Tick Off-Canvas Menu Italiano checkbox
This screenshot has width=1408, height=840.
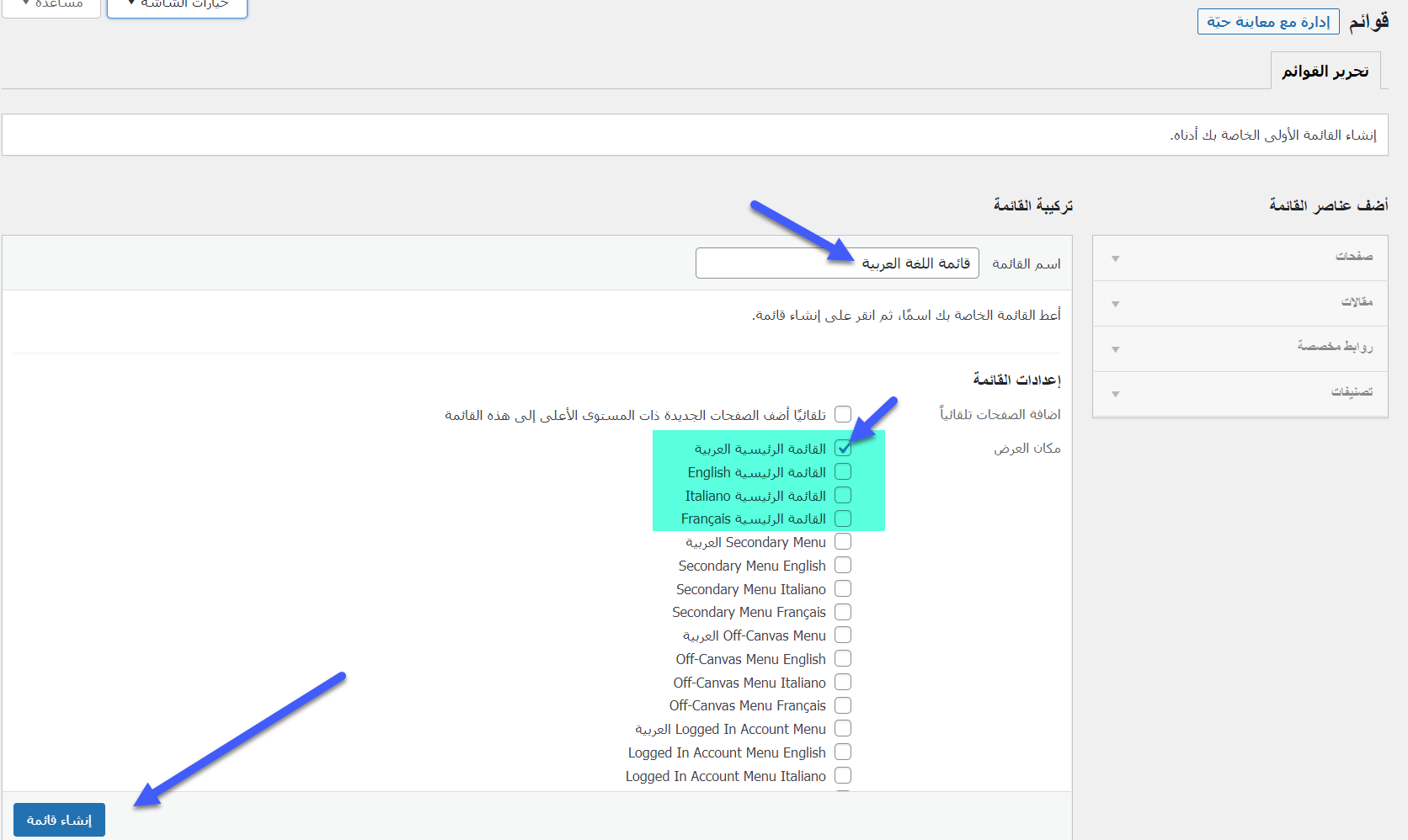843,683
